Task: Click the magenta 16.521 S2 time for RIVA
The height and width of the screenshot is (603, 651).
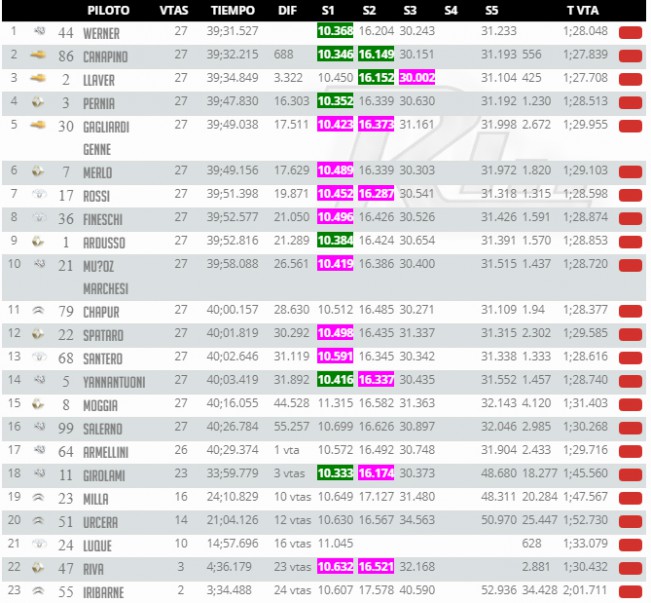Action: [x=376, y=567]
